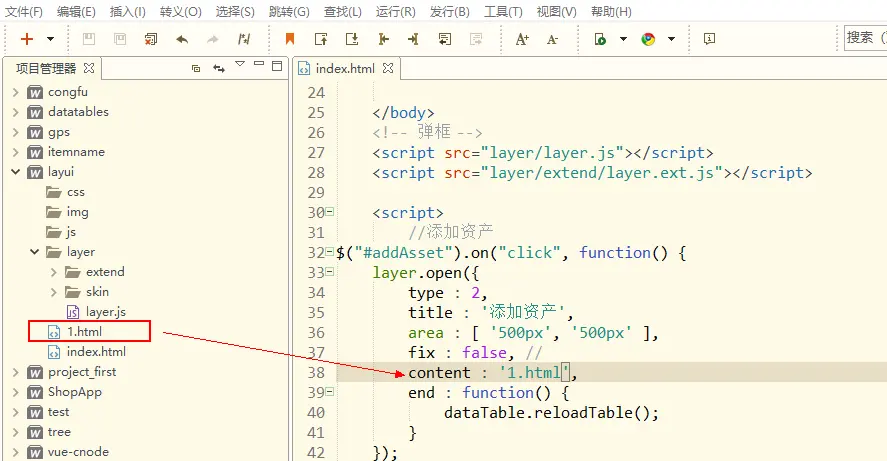Open the 跳转(G) menu
Screen dimensions: 887x461
pyautogui.click(x=289, y=11)
